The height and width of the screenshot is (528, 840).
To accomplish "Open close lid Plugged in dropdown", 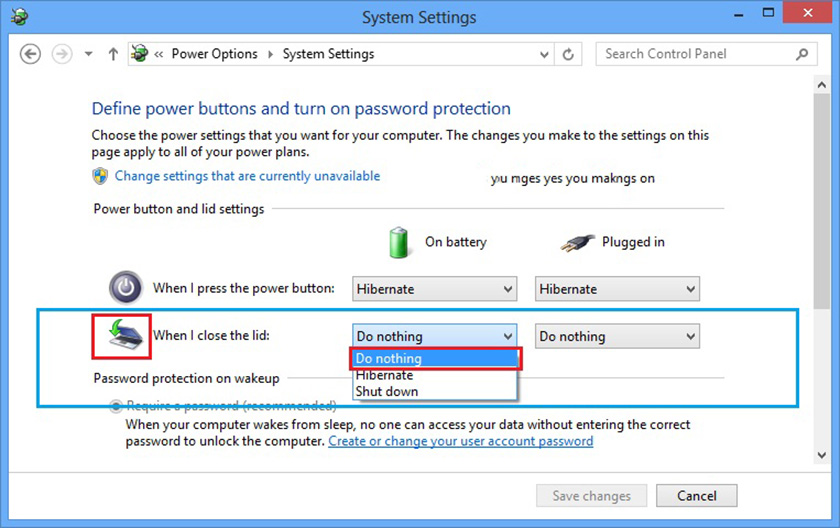I will (617, 337).
